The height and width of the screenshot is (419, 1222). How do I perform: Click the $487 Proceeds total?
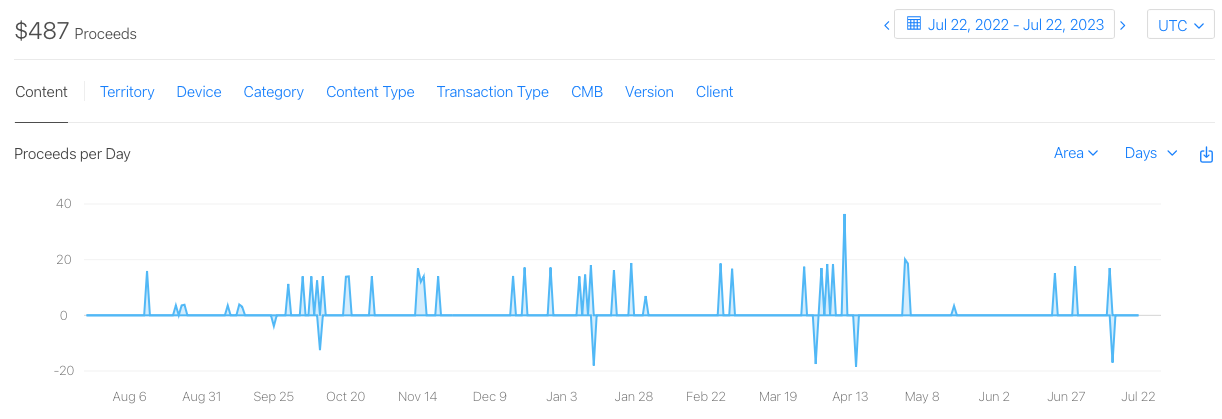click(76, 32)
